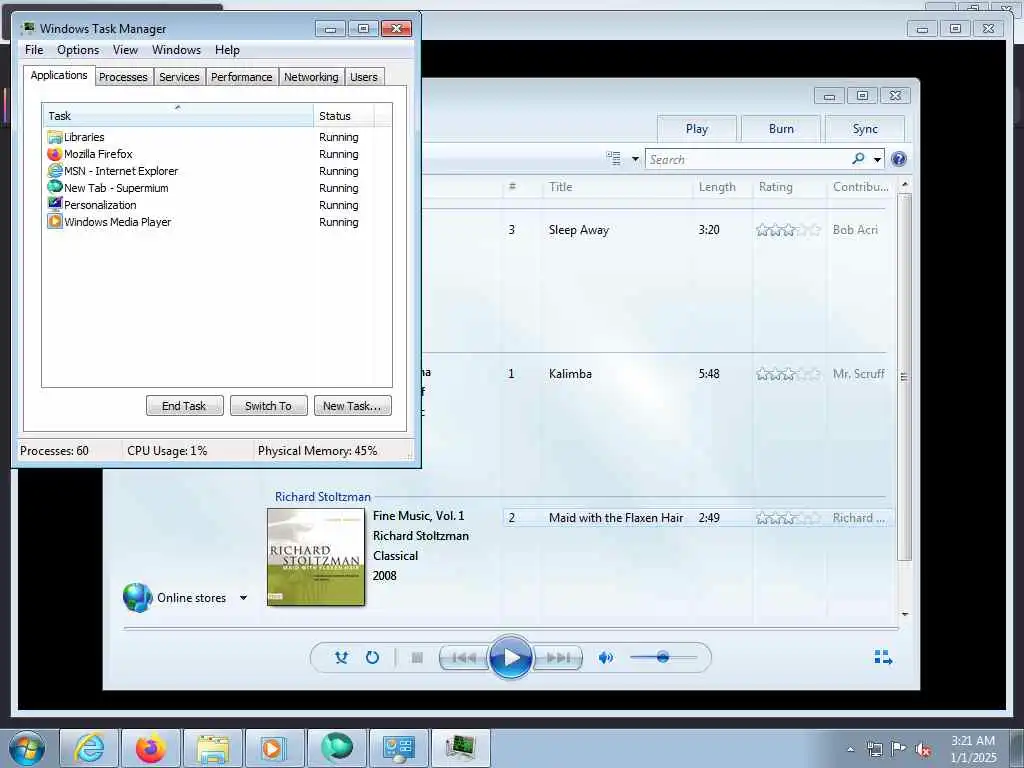Image resolution: width=1024 pixels, height=768 pixels.
Task: Mute the Media Player speaker icon
Action: 606,658
